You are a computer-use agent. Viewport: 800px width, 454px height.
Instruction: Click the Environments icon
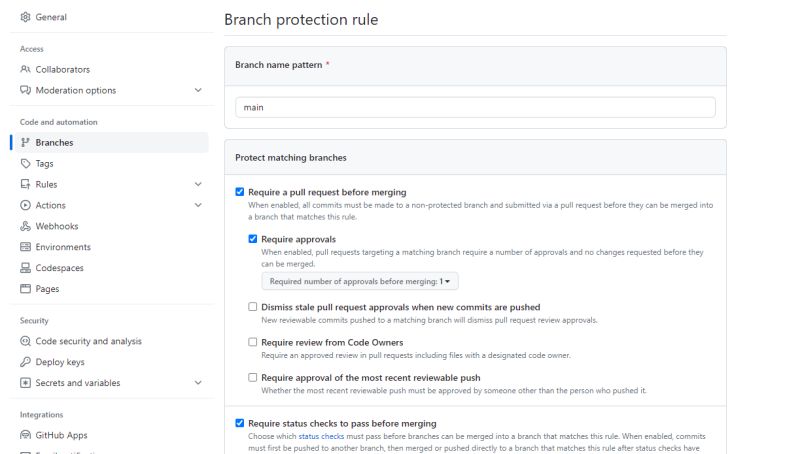tap(26, 247)
